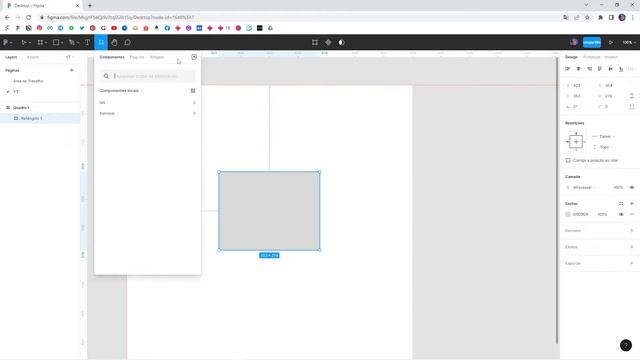This screenshot has width=640, height=360.
Task: Switch to the Assets tab in left panel
Action: tap(33, 57)
